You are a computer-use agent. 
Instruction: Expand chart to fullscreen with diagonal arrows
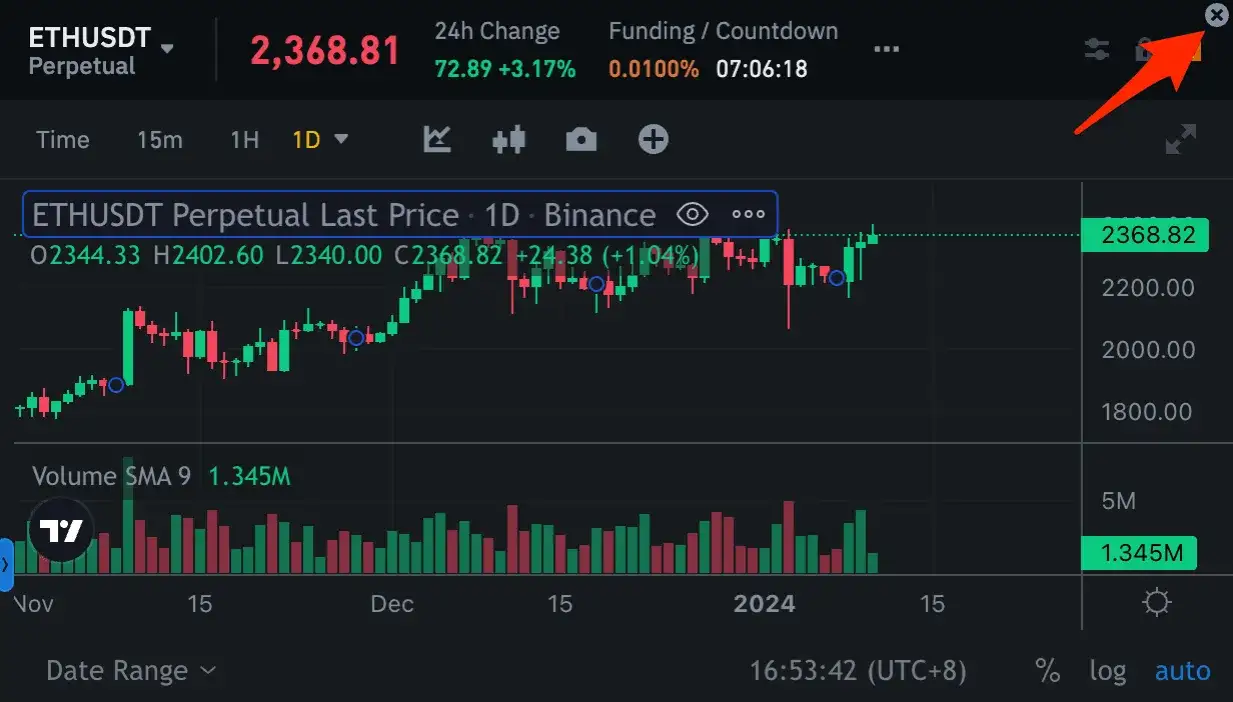(1181, 139)
